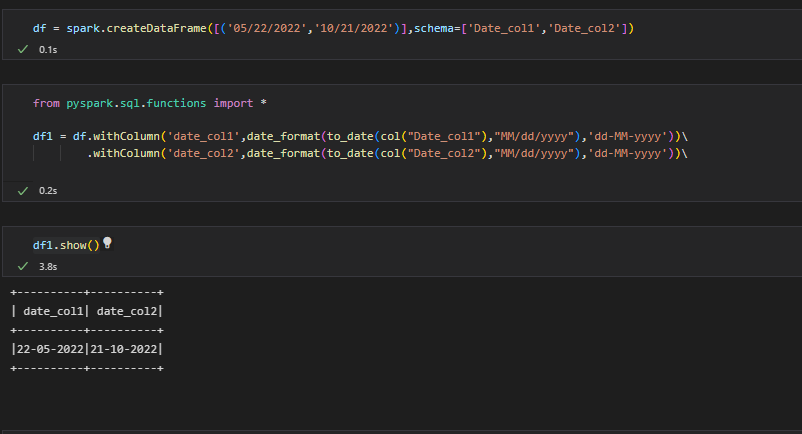Click the lightbulb code action icon
The width and height of the screenshot is (802, 434).
click(107, 243)
